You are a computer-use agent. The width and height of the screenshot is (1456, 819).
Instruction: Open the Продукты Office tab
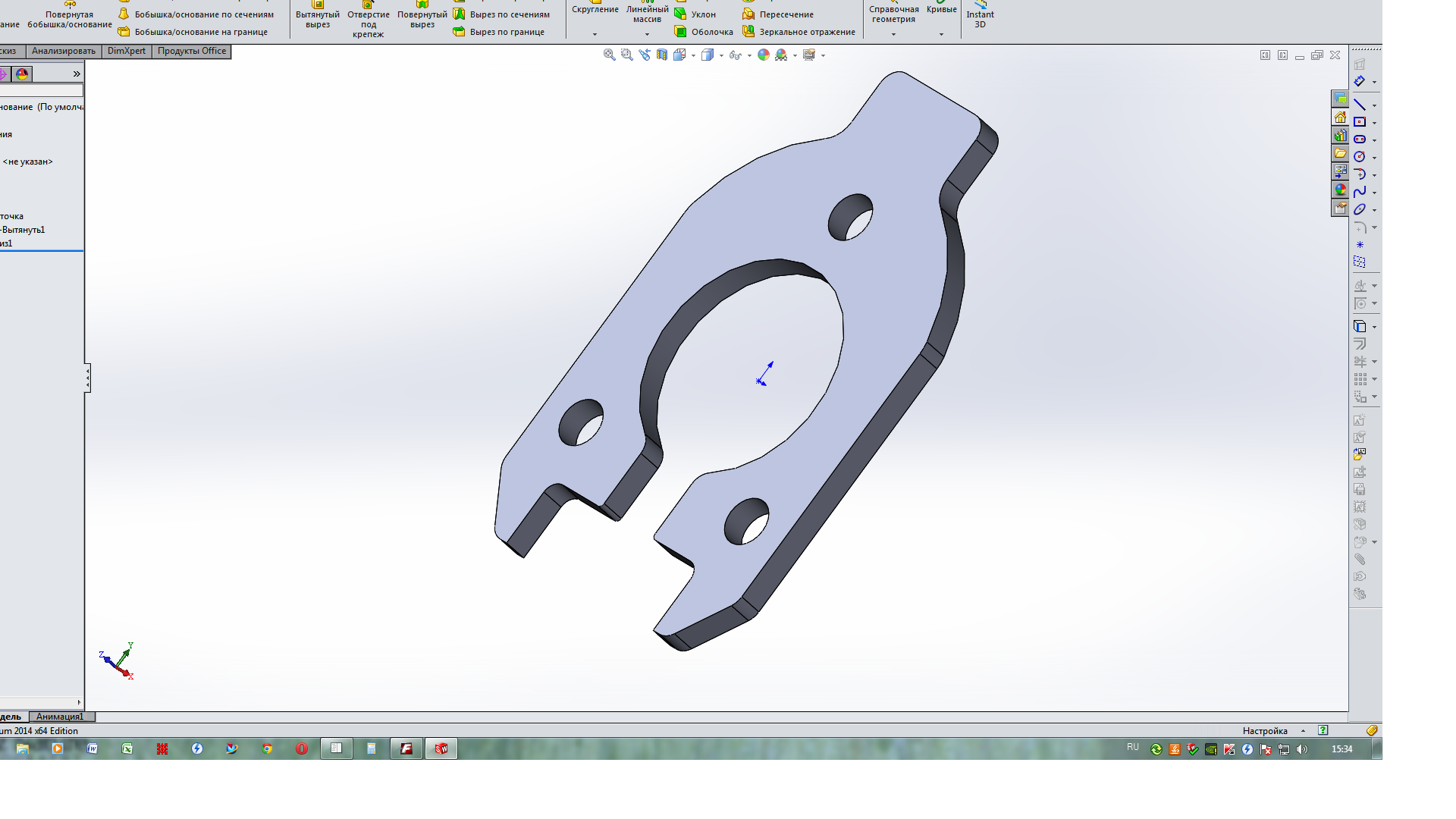[191, 51]
